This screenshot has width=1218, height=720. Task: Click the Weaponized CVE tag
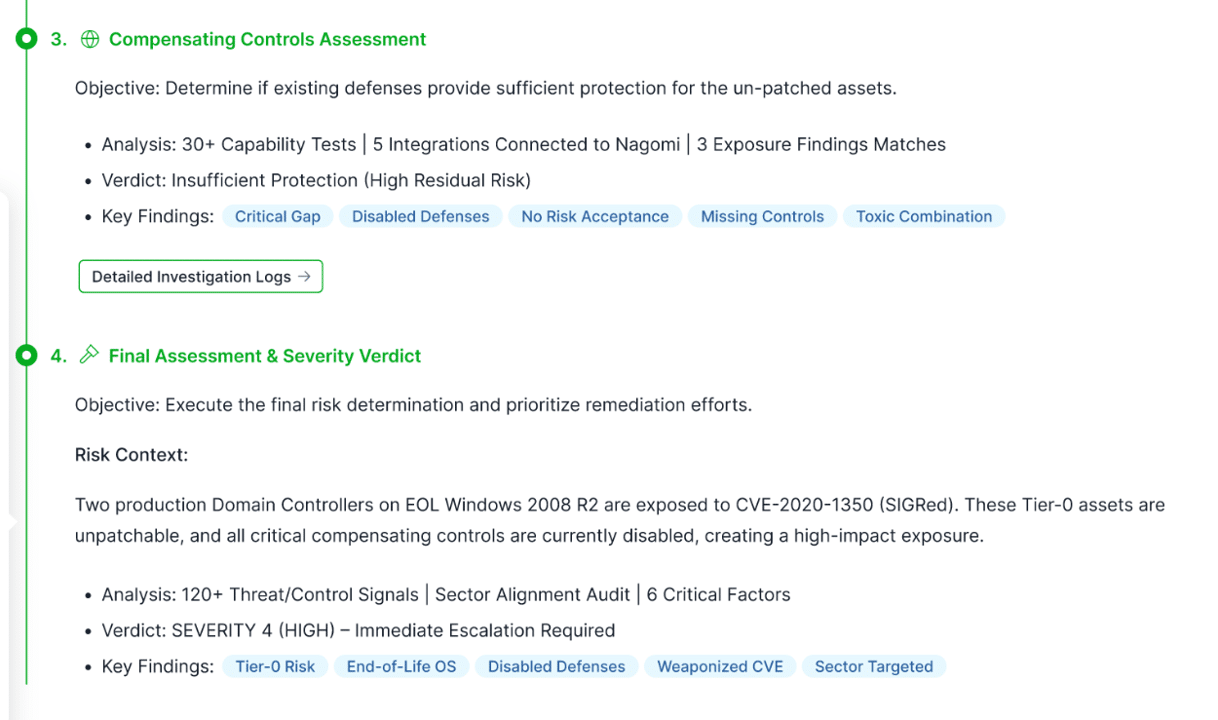point(720,666)
